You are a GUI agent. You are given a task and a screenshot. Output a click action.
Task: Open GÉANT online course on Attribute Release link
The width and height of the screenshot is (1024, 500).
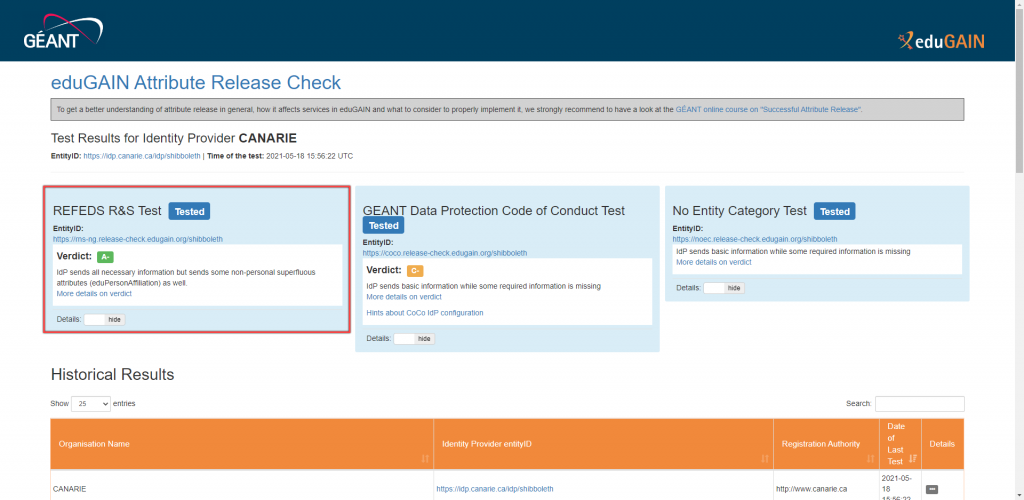pos(767,109)
